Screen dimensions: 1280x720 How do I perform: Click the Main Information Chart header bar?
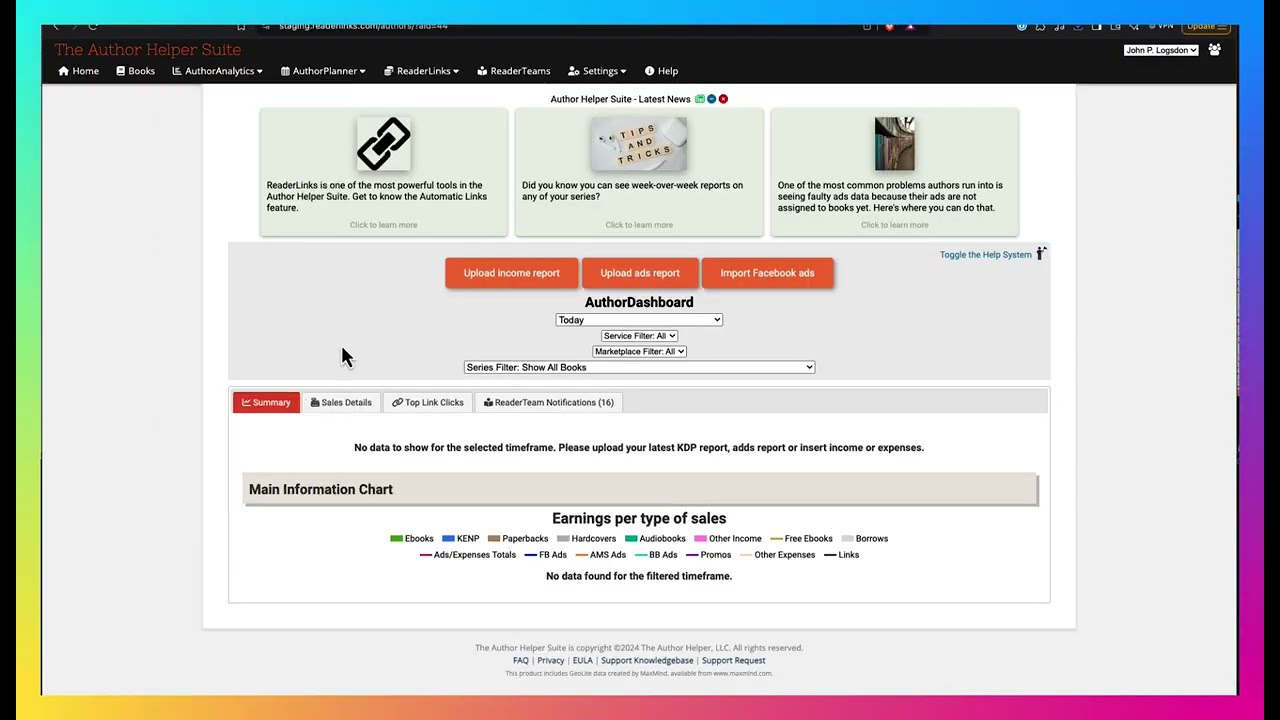tap(640, 490)
